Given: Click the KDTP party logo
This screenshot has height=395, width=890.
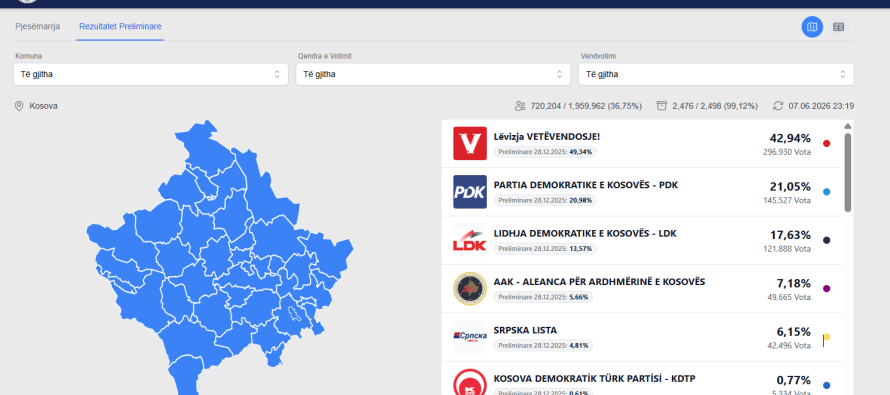Looking at the screenshot, I should coord(470,383).
